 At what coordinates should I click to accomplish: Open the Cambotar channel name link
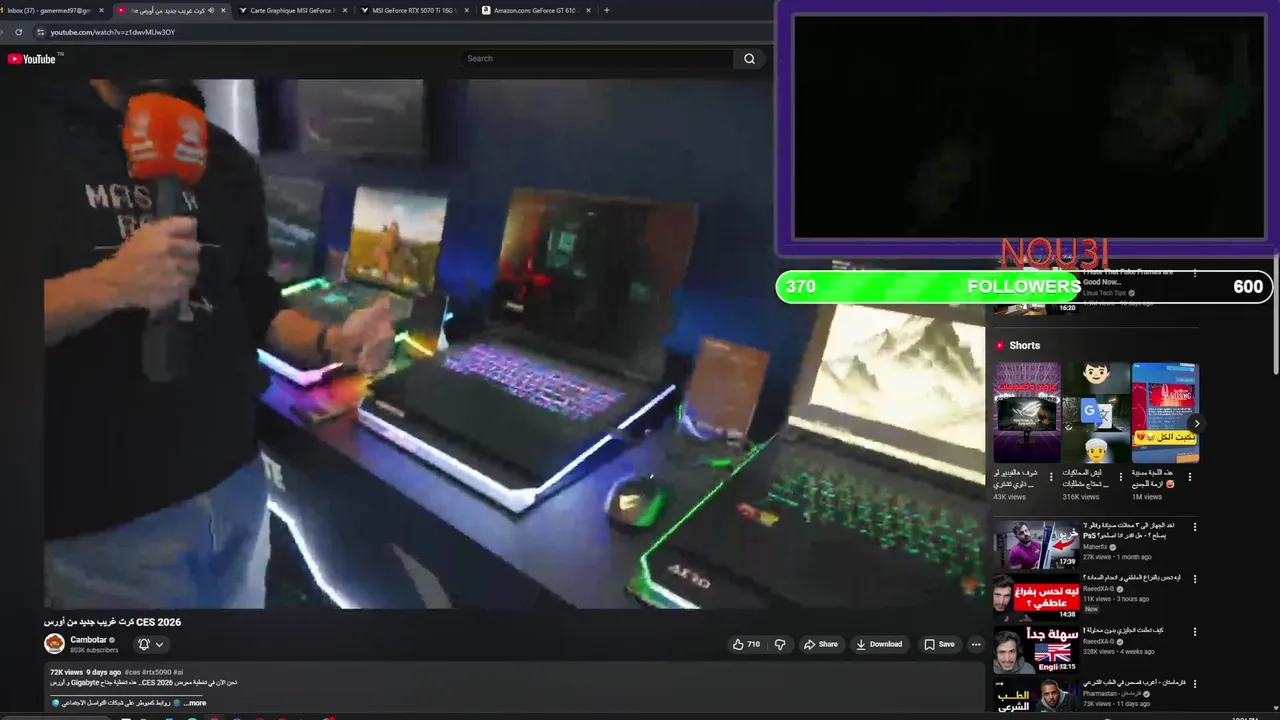pos(88,640)
